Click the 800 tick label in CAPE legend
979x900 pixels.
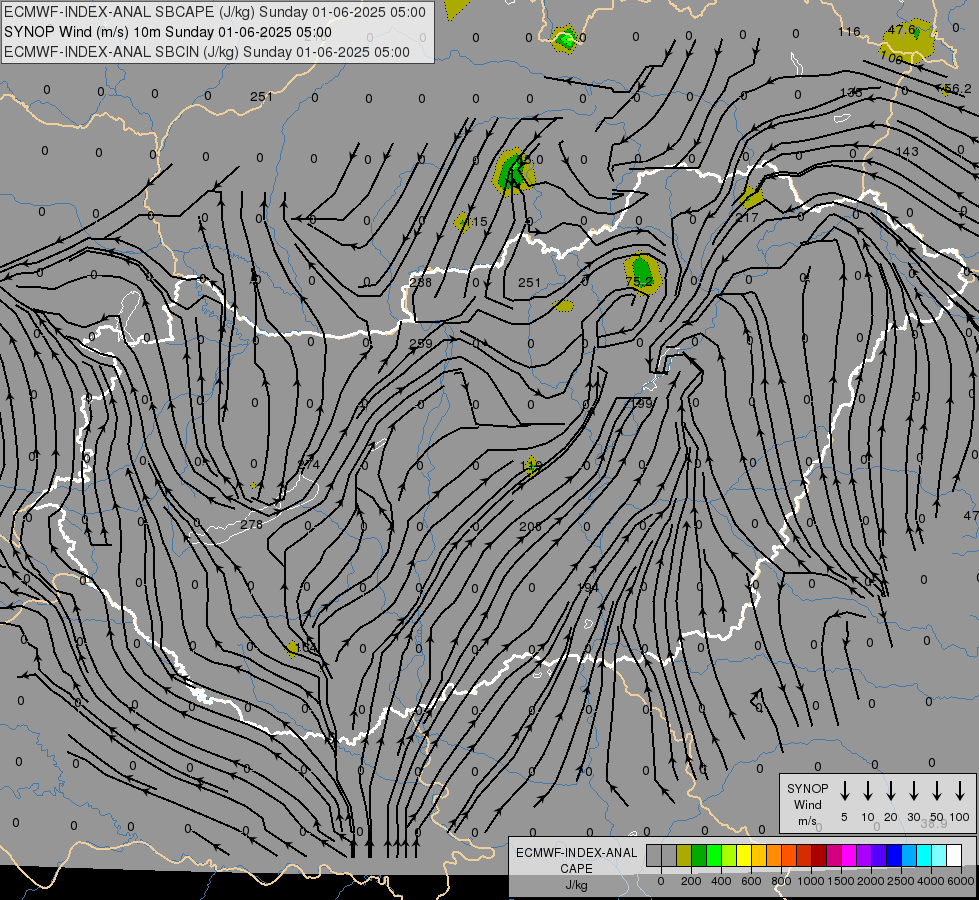781,881
